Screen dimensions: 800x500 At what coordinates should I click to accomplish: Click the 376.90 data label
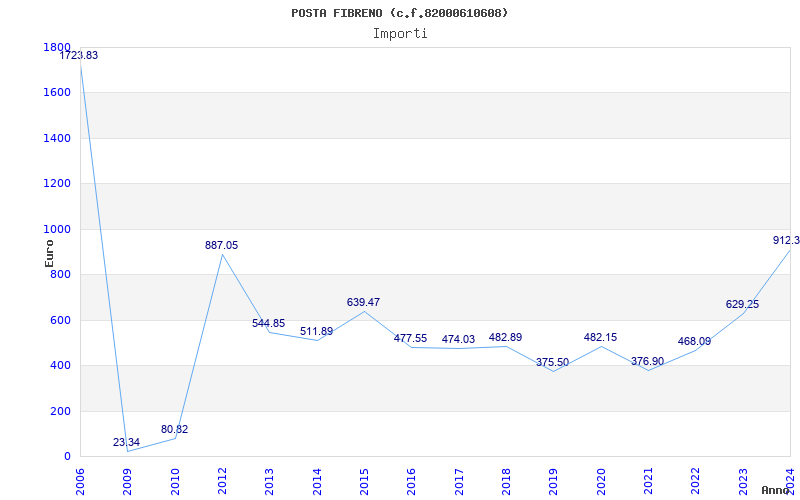tap(647, 361)
